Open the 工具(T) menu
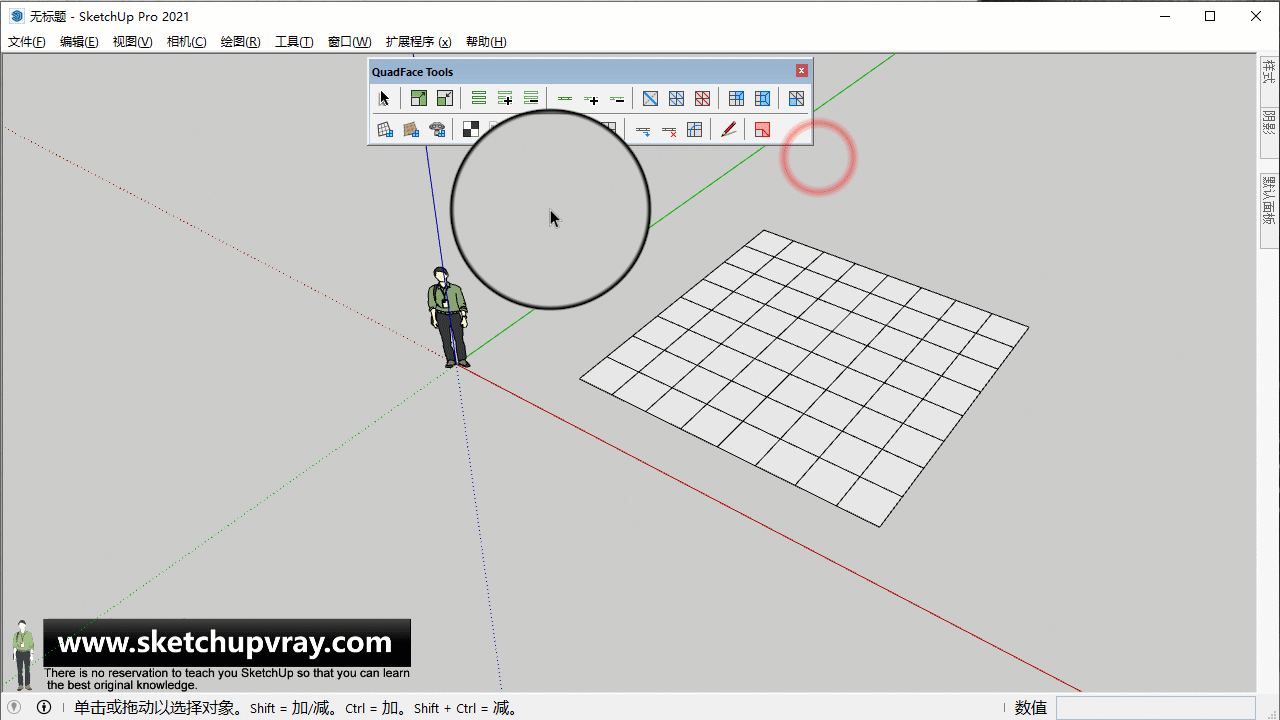Screen dimensions: 1280x720 coord(294,42)
